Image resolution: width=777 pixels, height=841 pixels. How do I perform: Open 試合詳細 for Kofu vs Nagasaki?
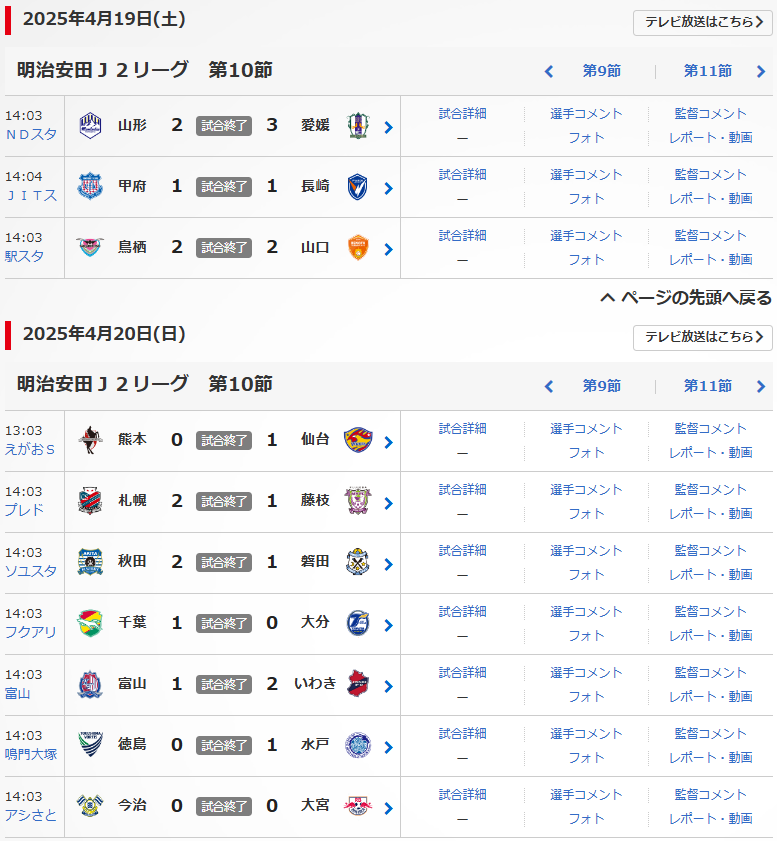[462, 175]
